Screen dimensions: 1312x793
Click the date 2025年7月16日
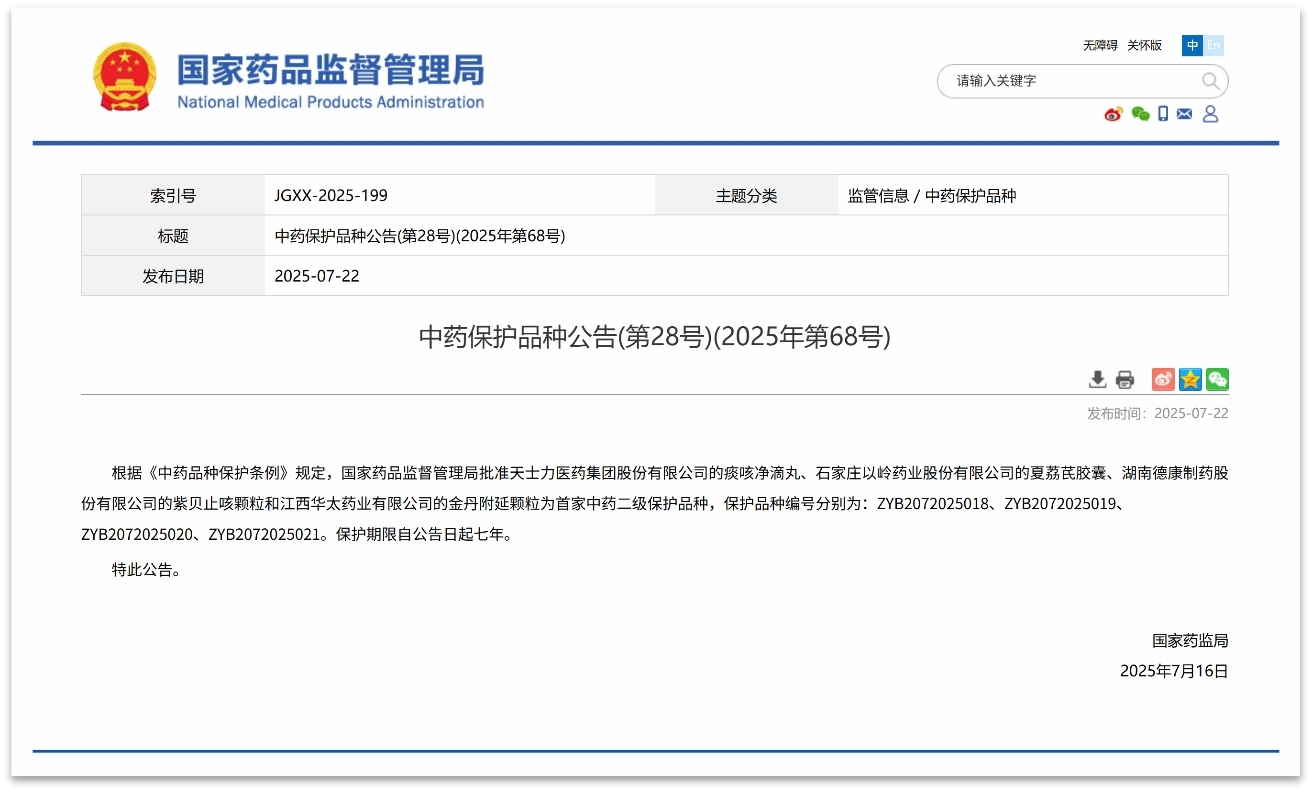tap(1174, 671)
